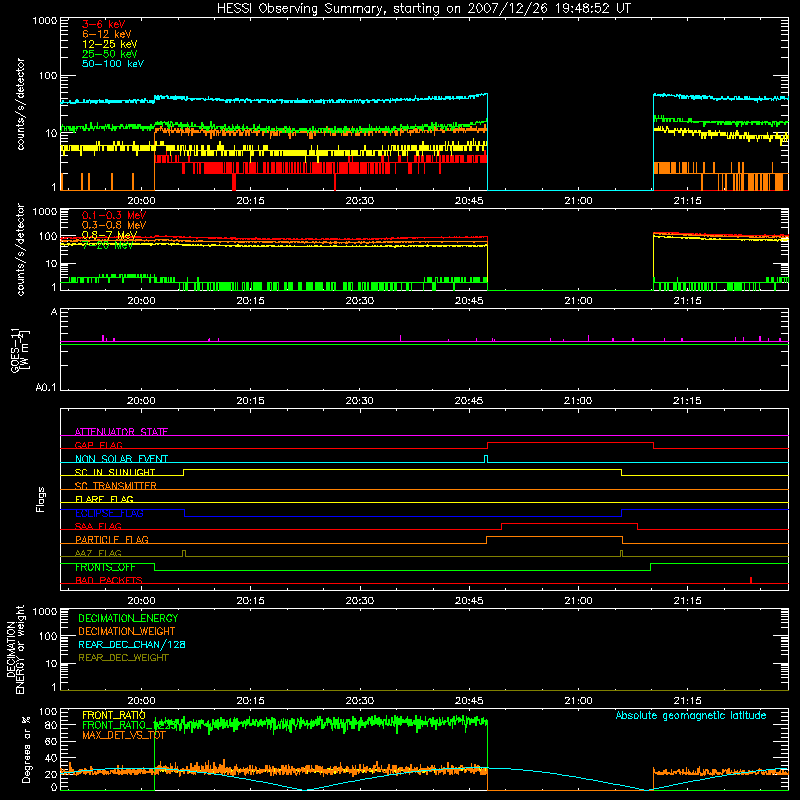Click the rising step on the PARTICLE_FLAG line

pyautogui.click(x=487, y=540)
